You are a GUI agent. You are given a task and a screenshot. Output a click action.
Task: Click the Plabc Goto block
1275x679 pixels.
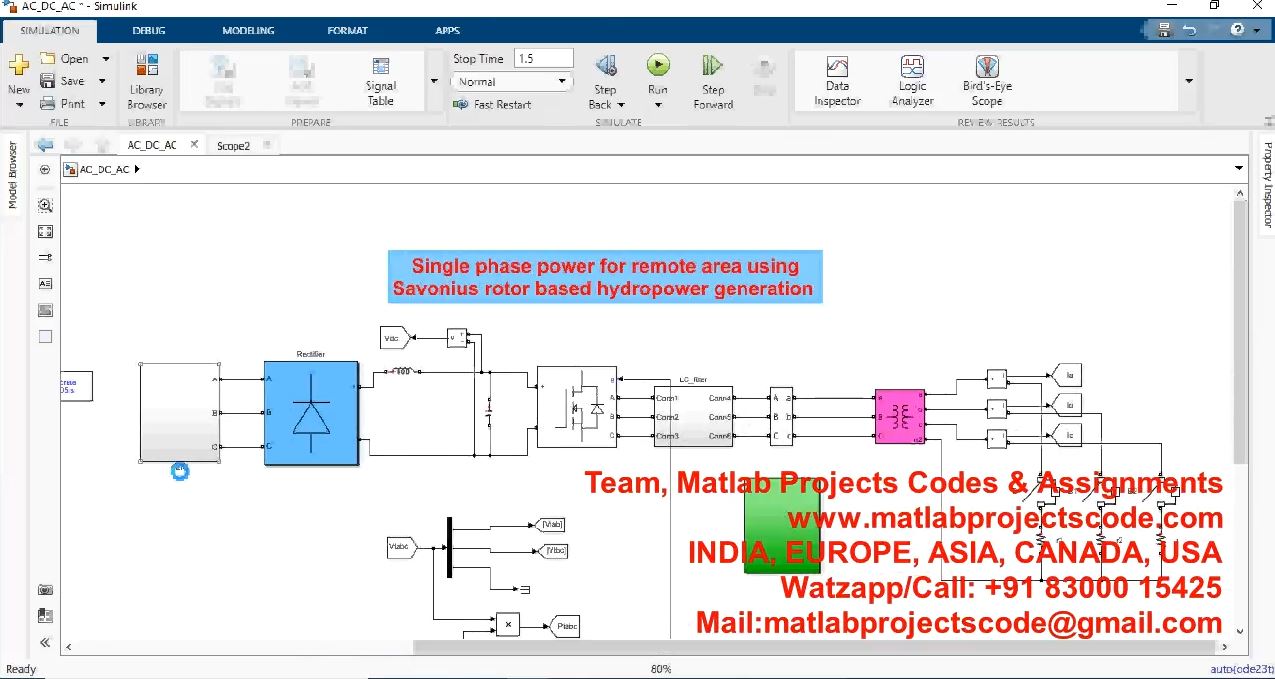(x=566, y=627)
